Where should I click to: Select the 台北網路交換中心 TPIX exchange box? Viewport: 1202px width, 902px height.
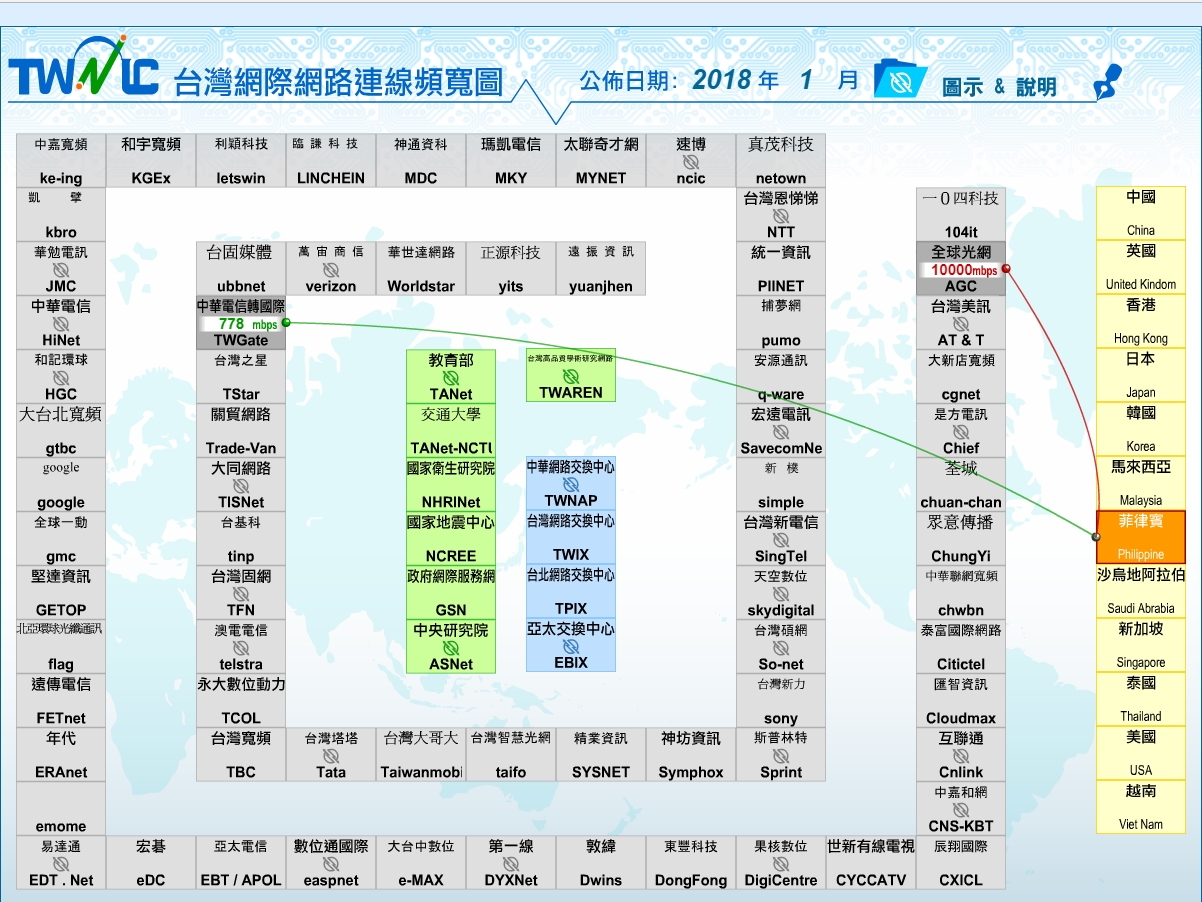pos(571,591)
